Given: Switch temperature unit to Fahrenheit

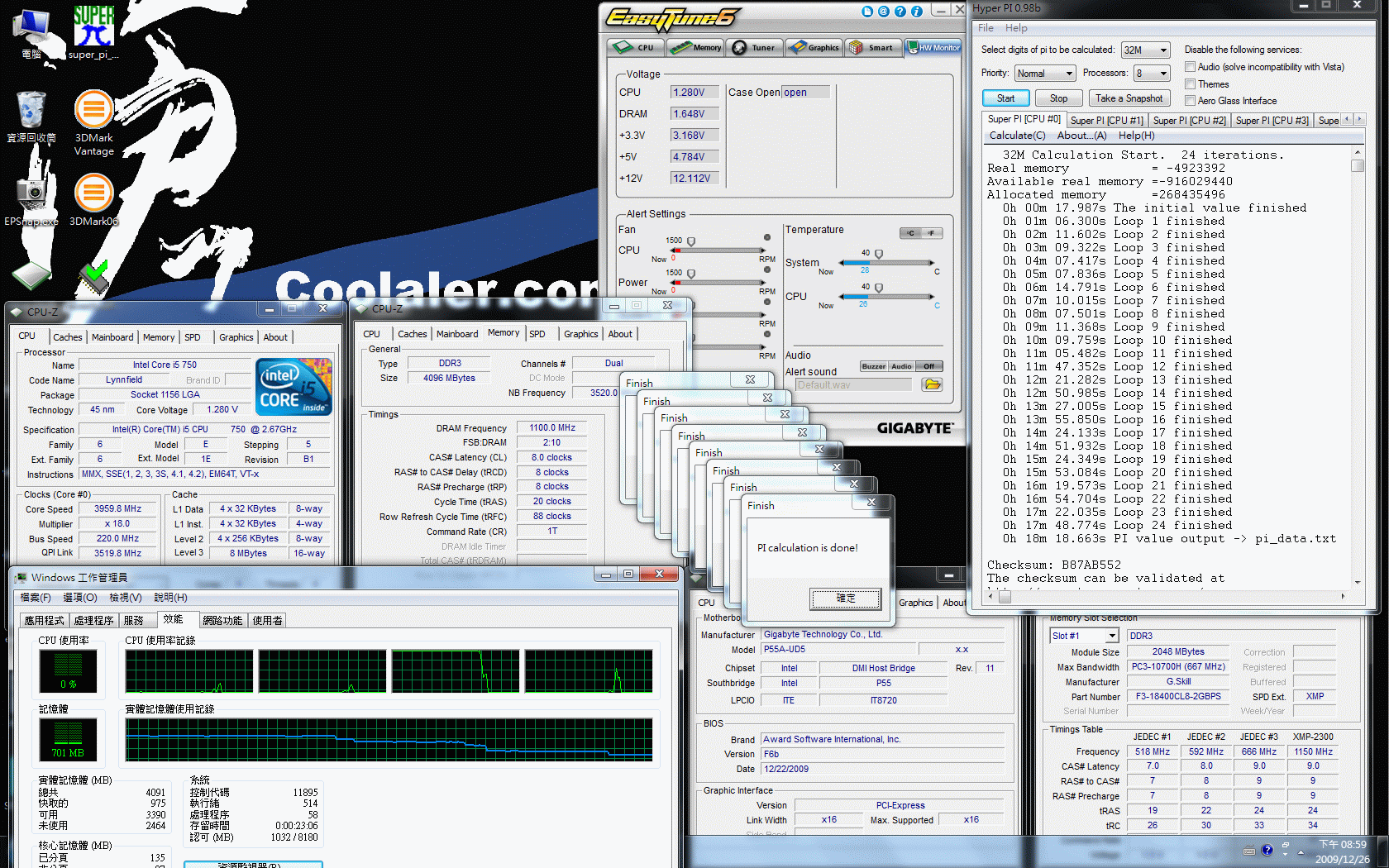Looking at the screenshot, I should [x=932, y=233].
